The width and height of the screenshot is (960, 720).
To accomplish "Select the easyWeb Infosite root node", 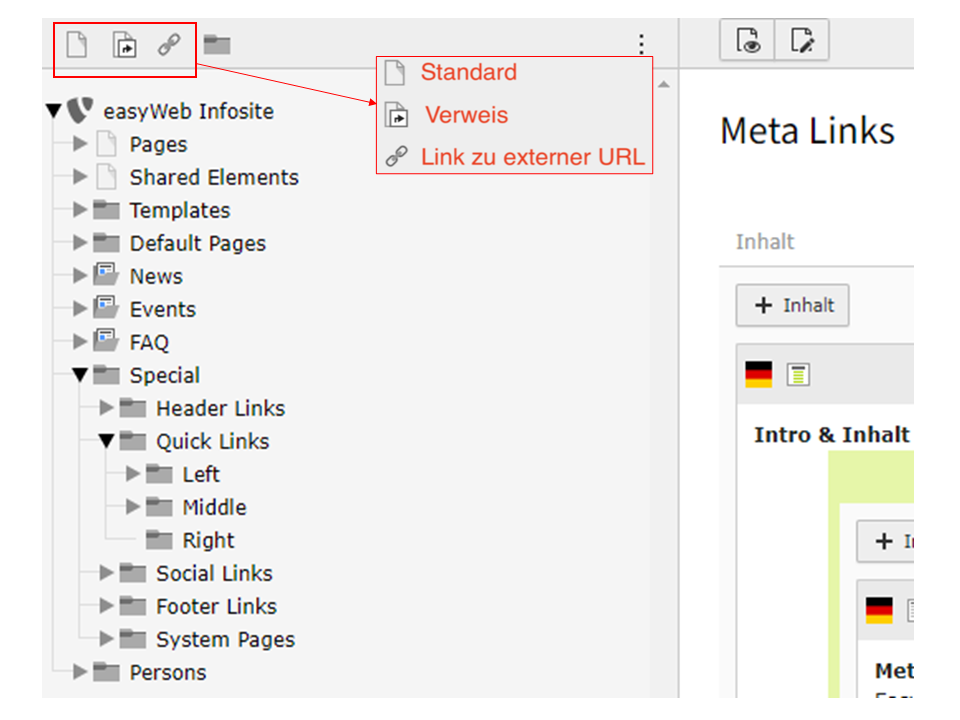I will point(188,111).
